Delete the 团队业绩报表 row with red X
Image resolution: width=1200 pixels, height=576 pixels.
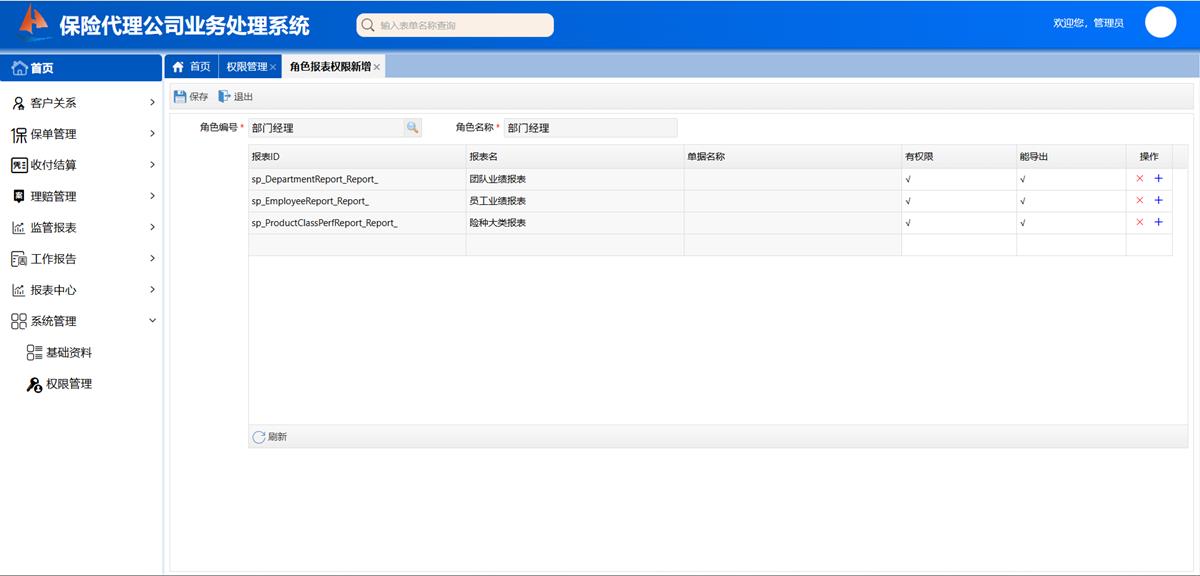pyautogui.click(x=1140, y=179)
